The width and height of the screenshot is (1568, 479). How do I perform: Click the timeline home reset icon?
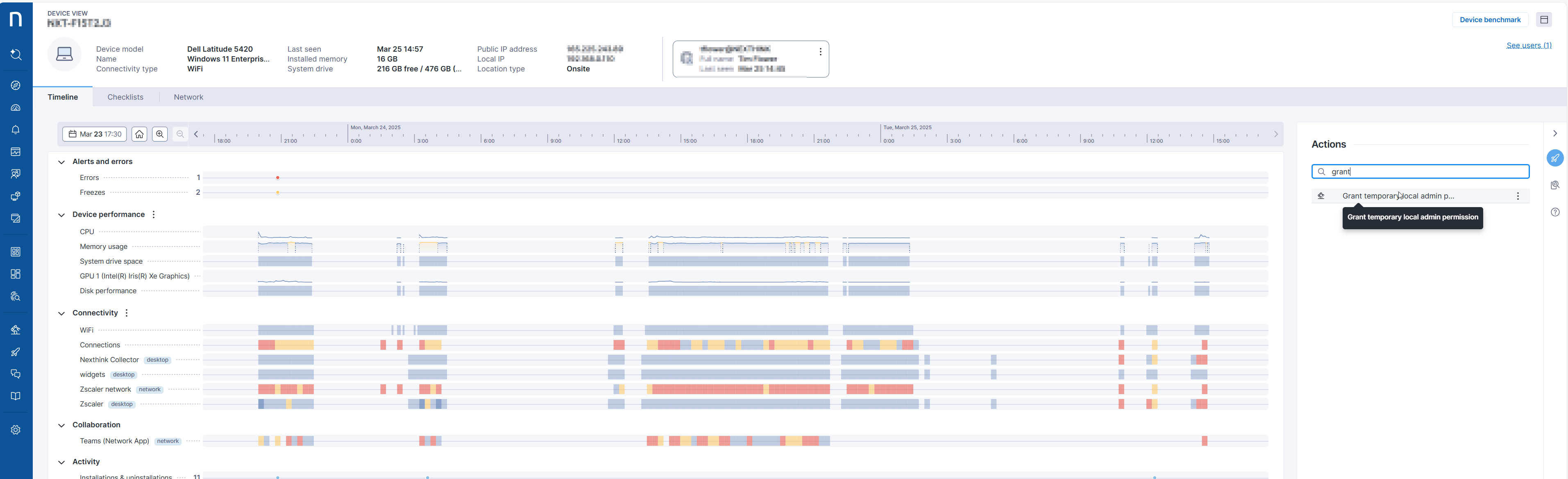(139, 134)
